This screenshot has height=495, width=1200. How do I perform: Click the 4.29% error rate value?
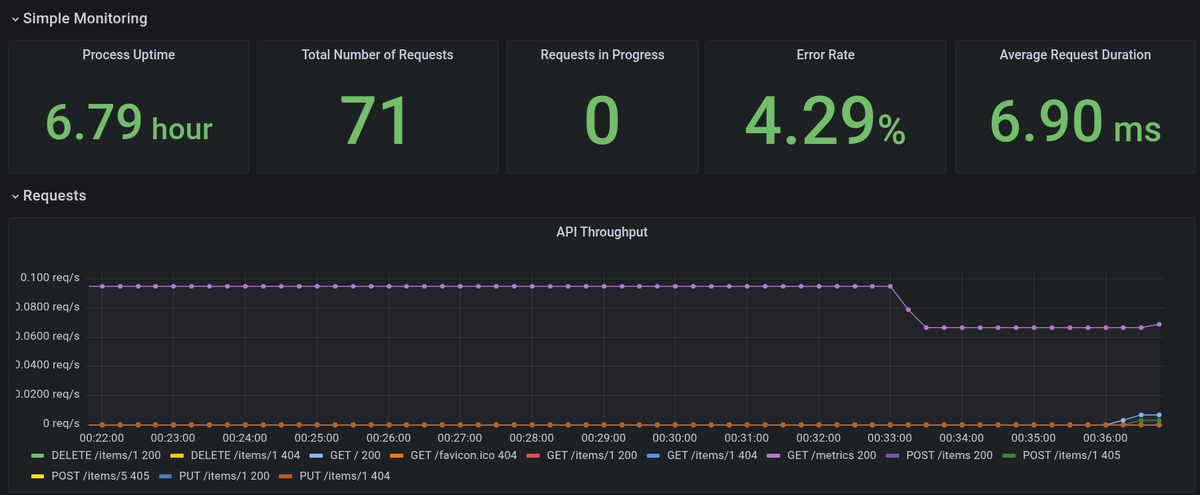pos(825,122)
